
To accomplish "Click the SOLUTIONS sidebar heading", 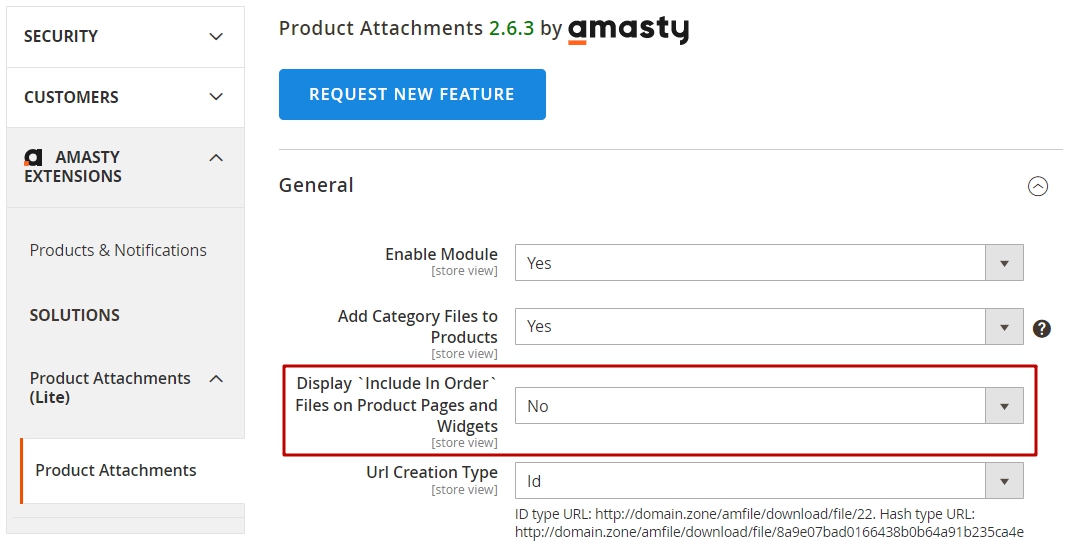I will [74, 315].
